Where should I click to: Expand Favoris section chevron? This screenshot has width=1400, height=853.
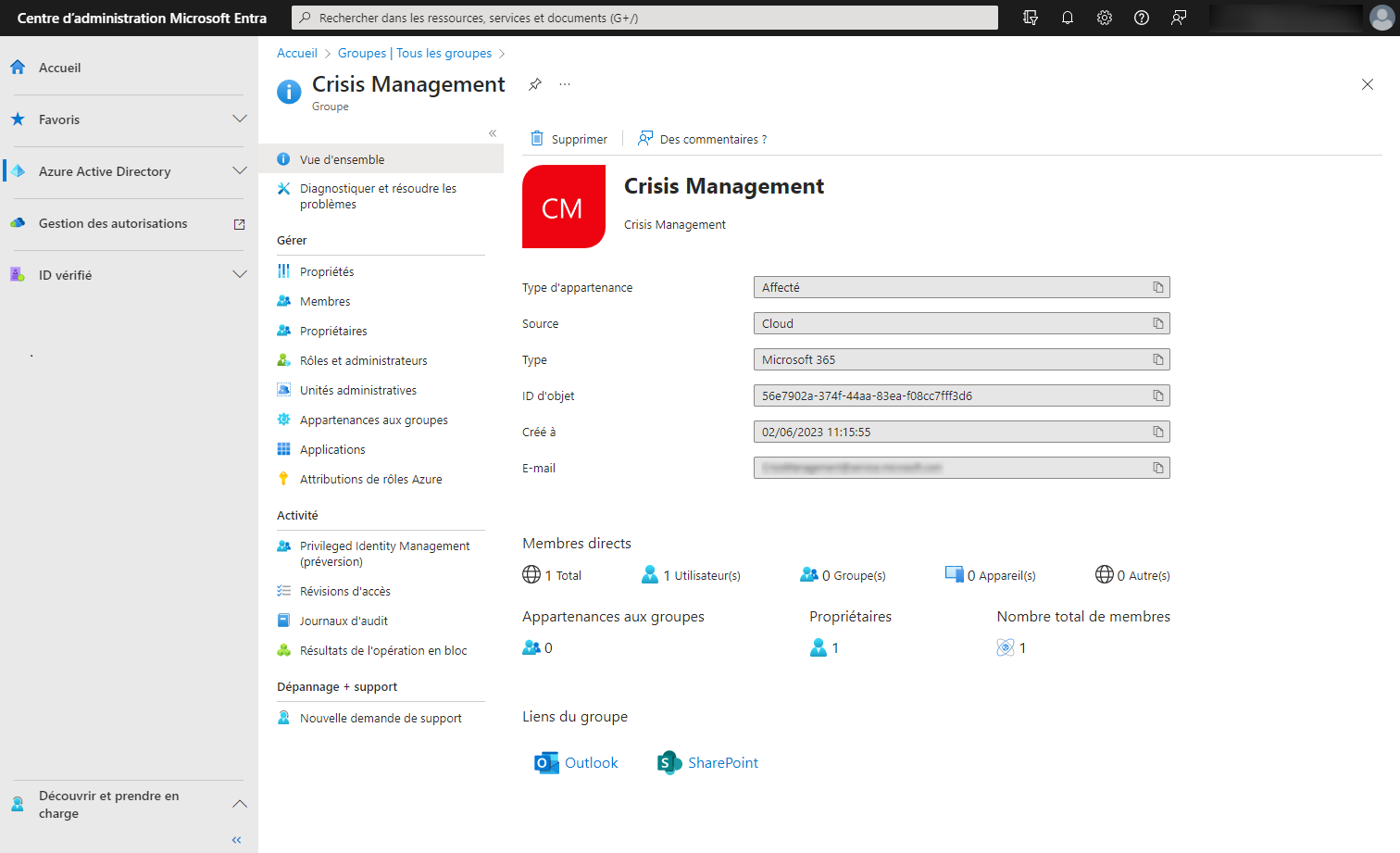tap(240, 119)
